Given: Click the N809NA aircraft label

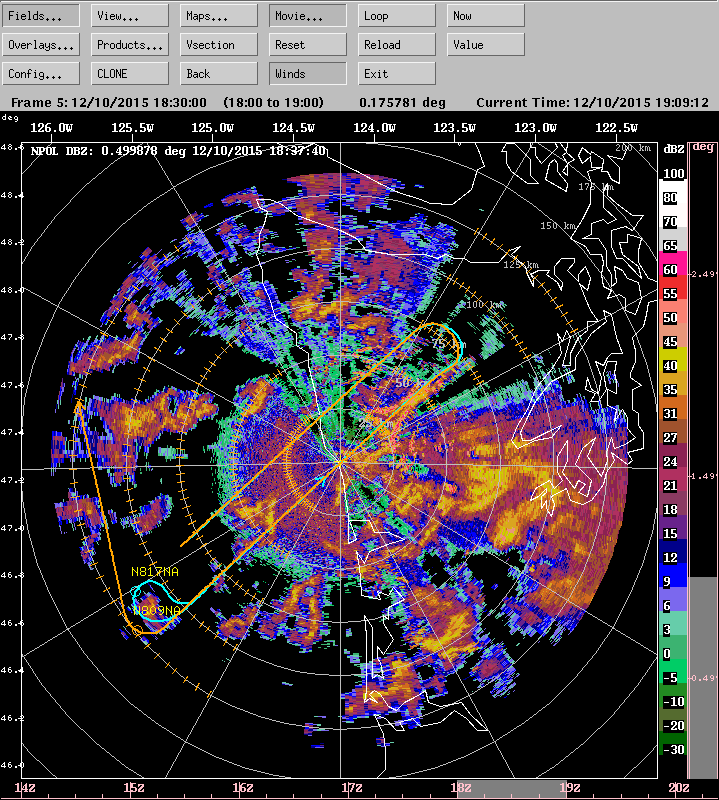Looking at the screenshot, I should pyautogui.click(x=157, y=610).
